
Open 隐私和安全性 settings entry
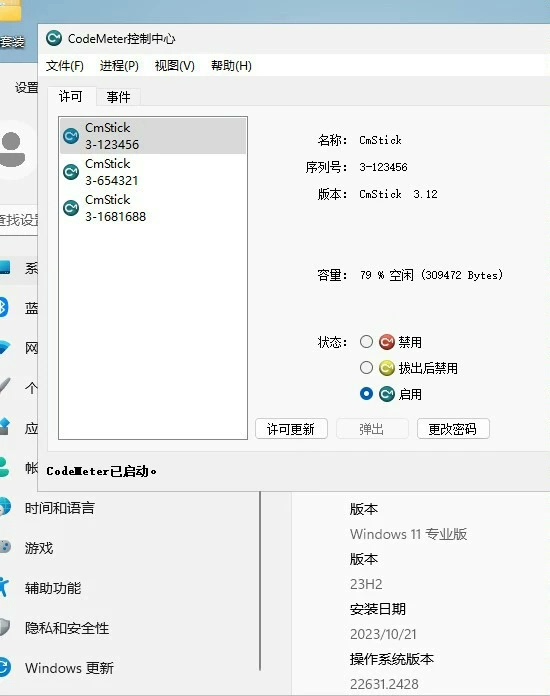pos(67,628)
